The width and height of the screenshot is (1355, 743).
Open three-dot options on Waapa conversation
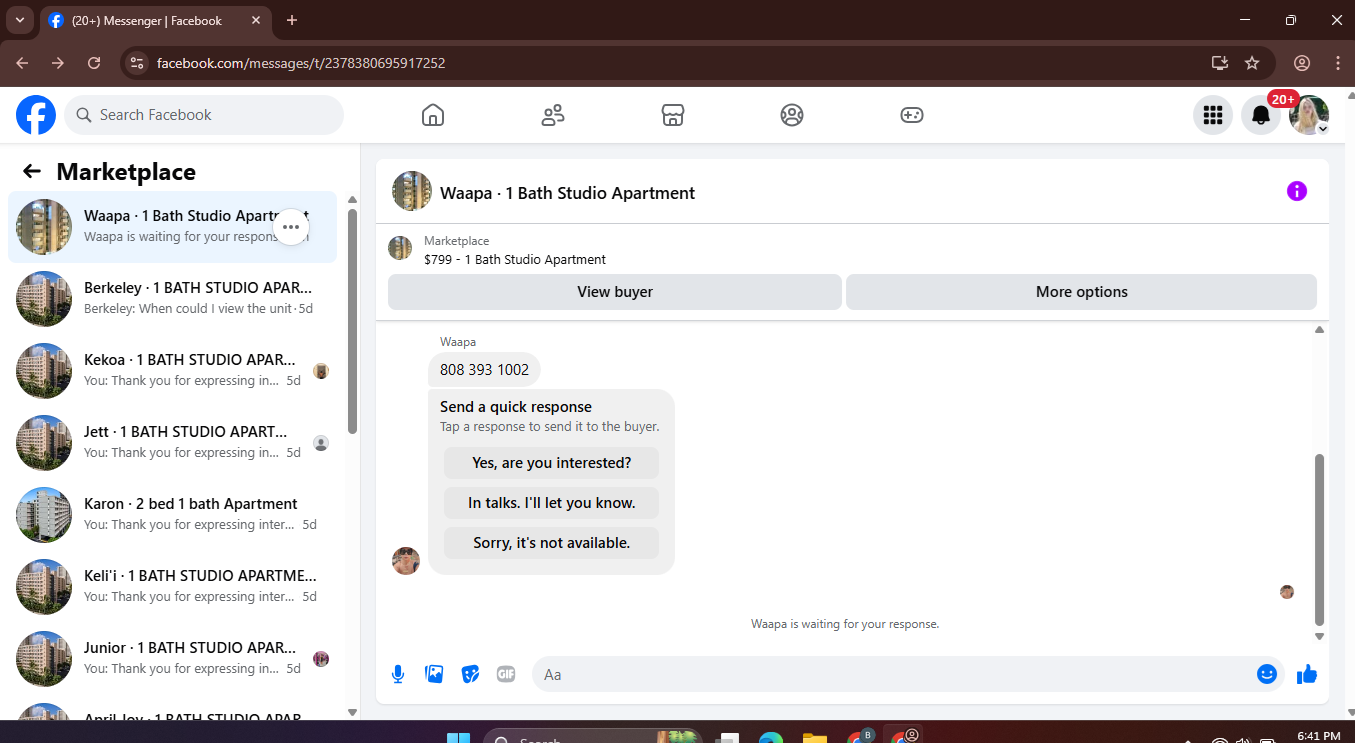291,227
